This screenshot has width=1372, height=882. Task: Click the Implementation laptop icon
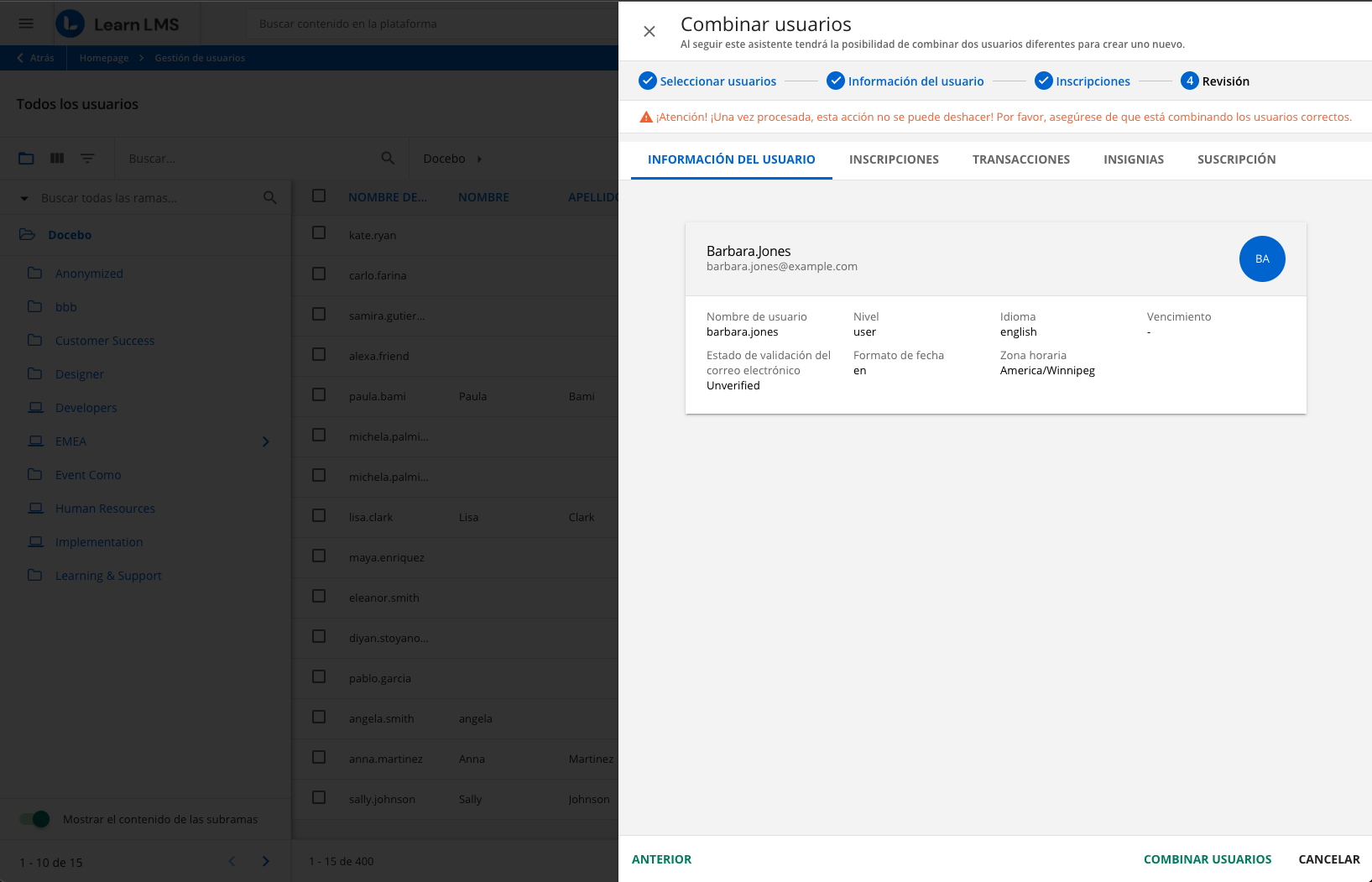[35, 541]
